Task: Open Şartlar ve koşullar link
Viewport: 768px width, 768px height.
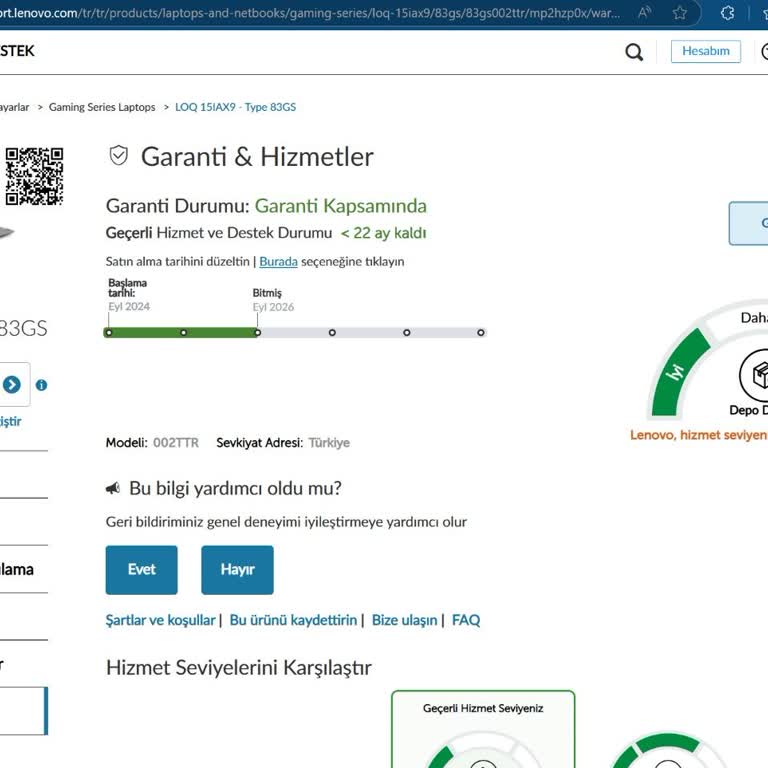Action: point(161,620)
